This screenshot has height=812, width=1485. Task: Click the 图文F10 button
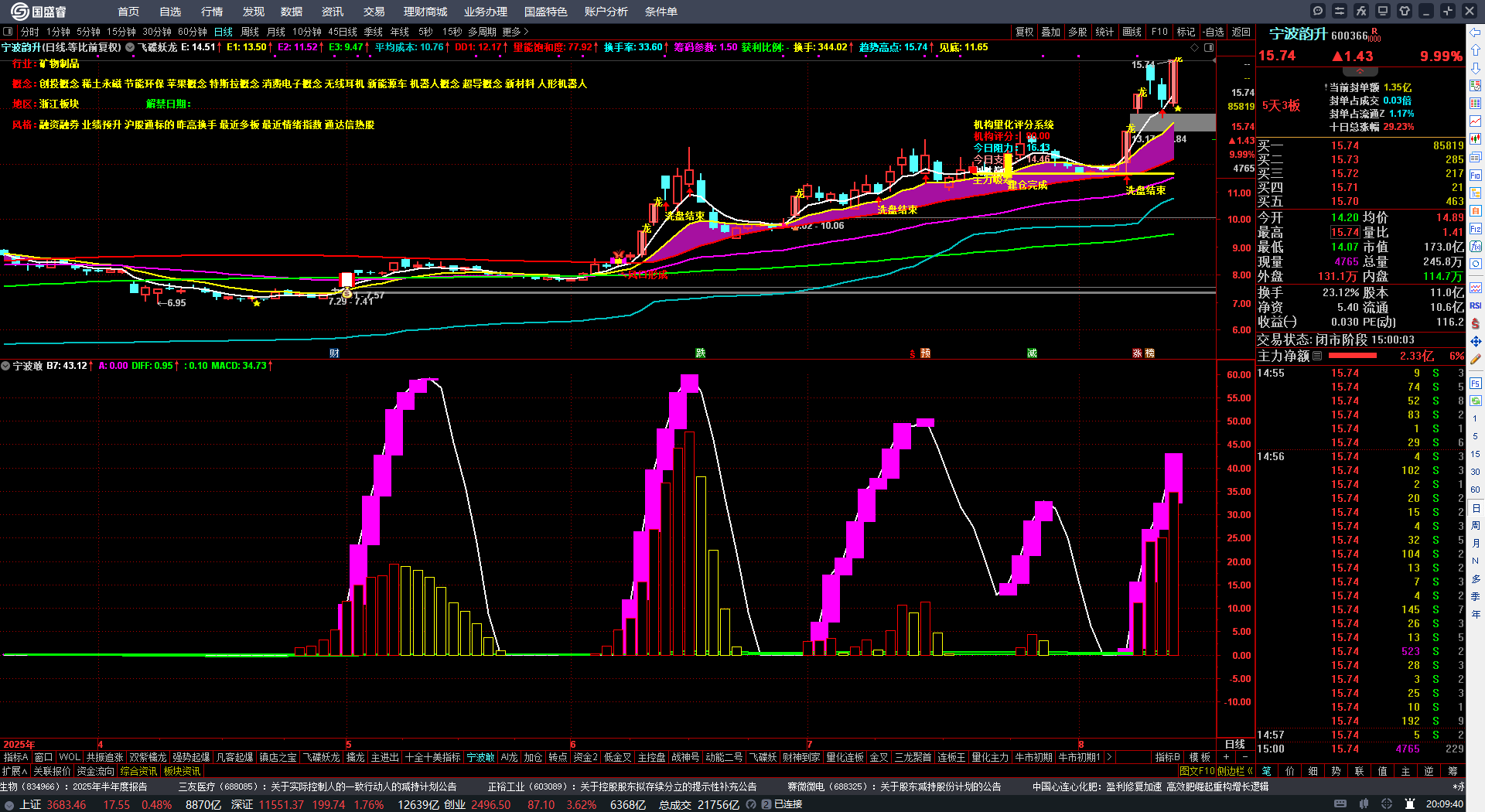(1197, 771)
